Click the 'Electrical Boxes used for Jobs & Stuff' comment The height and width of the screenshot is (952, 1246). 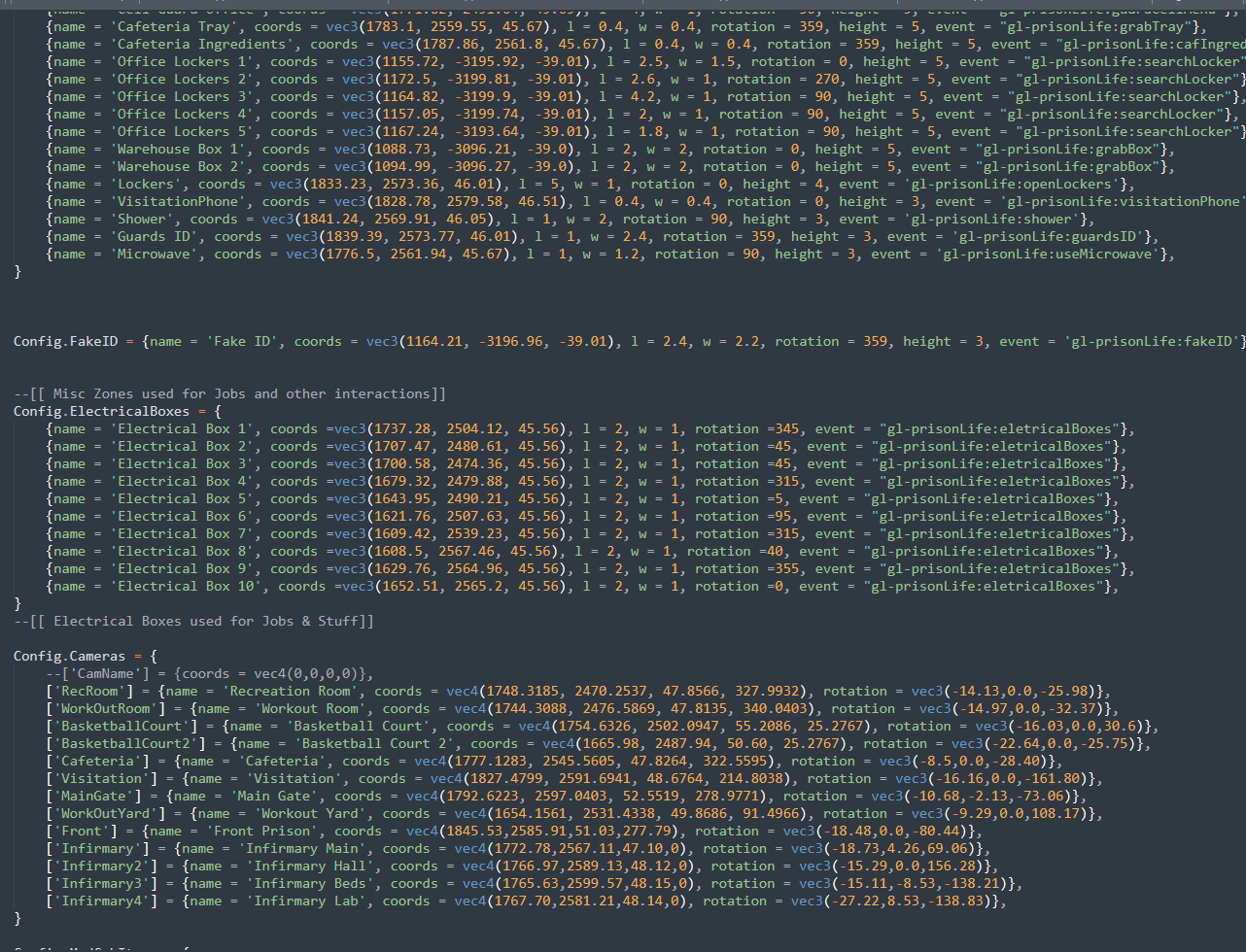tap(193, 621)
